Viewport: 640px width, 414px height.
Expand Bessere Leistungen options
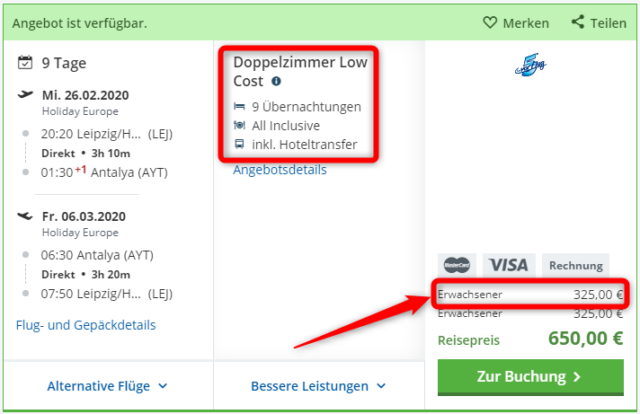click(318, 386)
